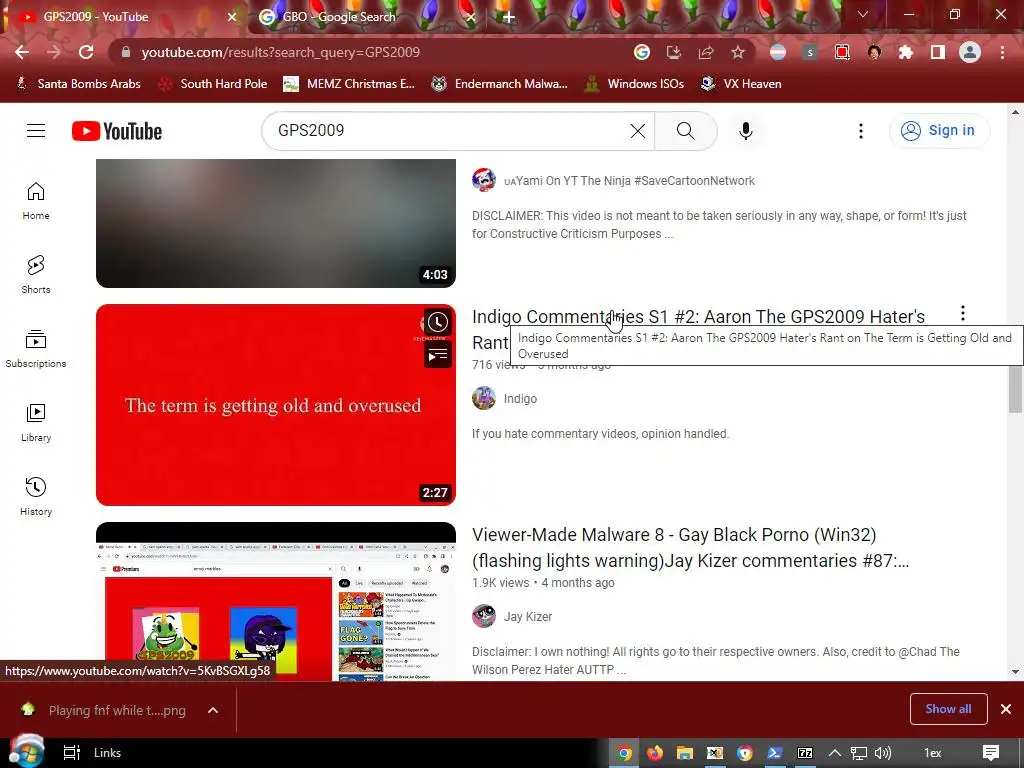The height and width of the screenshot is (768, 1024).
Task: Open a new browser tab
Action: point(509,18)
